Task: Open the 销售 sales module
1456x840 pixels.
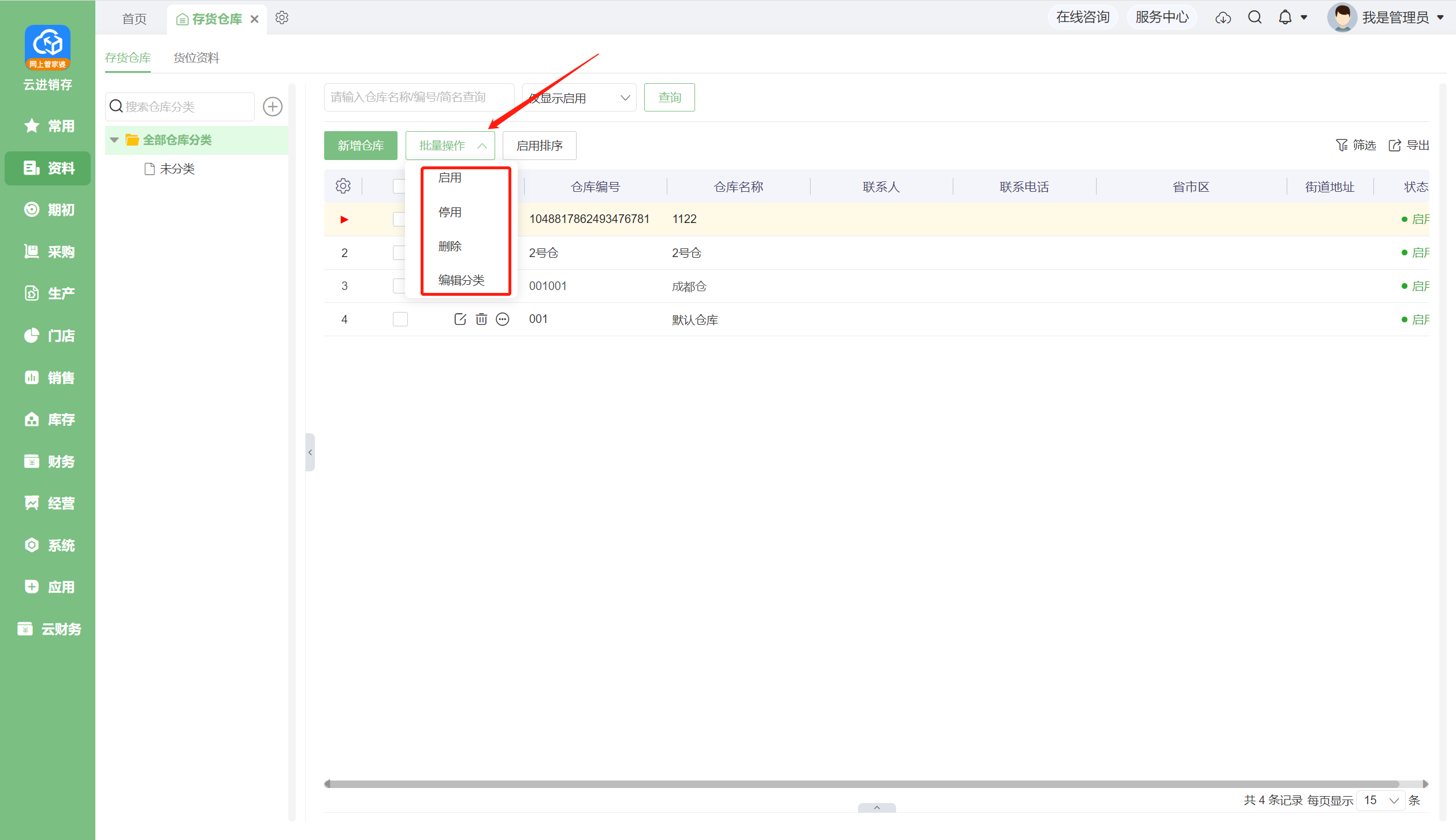Action: 49,378
